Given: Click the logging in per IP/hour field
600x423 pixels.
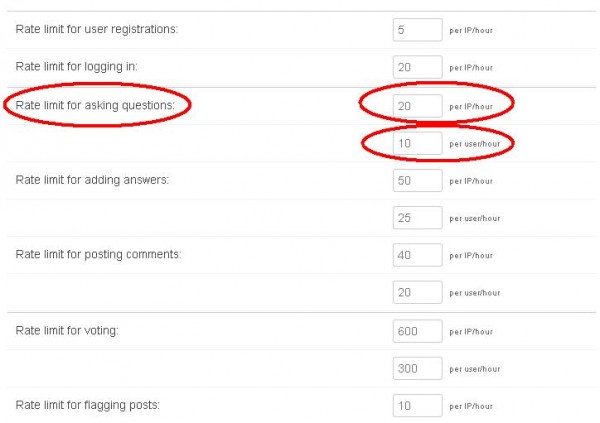Looking at the screenshot, I should tap(418, 67).
